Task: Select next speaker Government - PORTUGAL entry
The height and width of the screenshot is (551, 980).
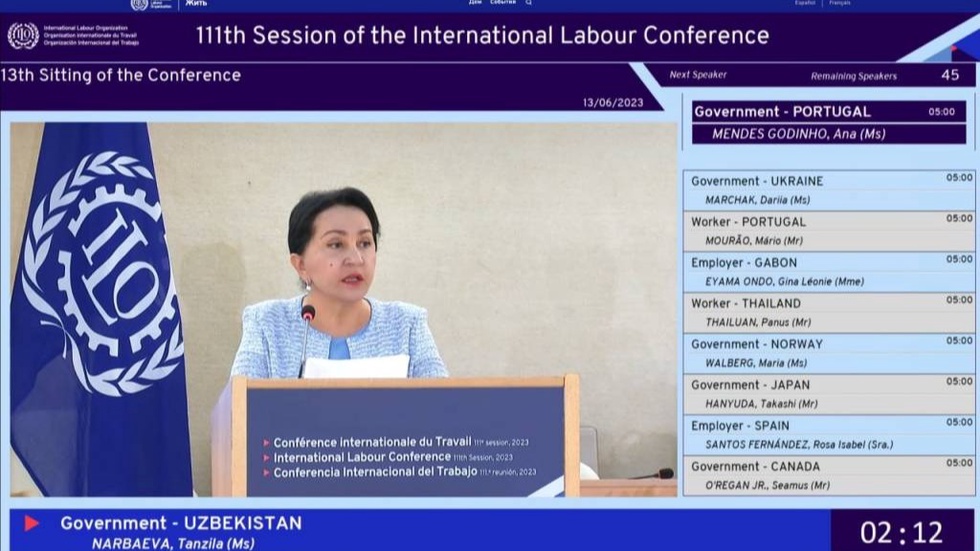Action: point(829,122)
